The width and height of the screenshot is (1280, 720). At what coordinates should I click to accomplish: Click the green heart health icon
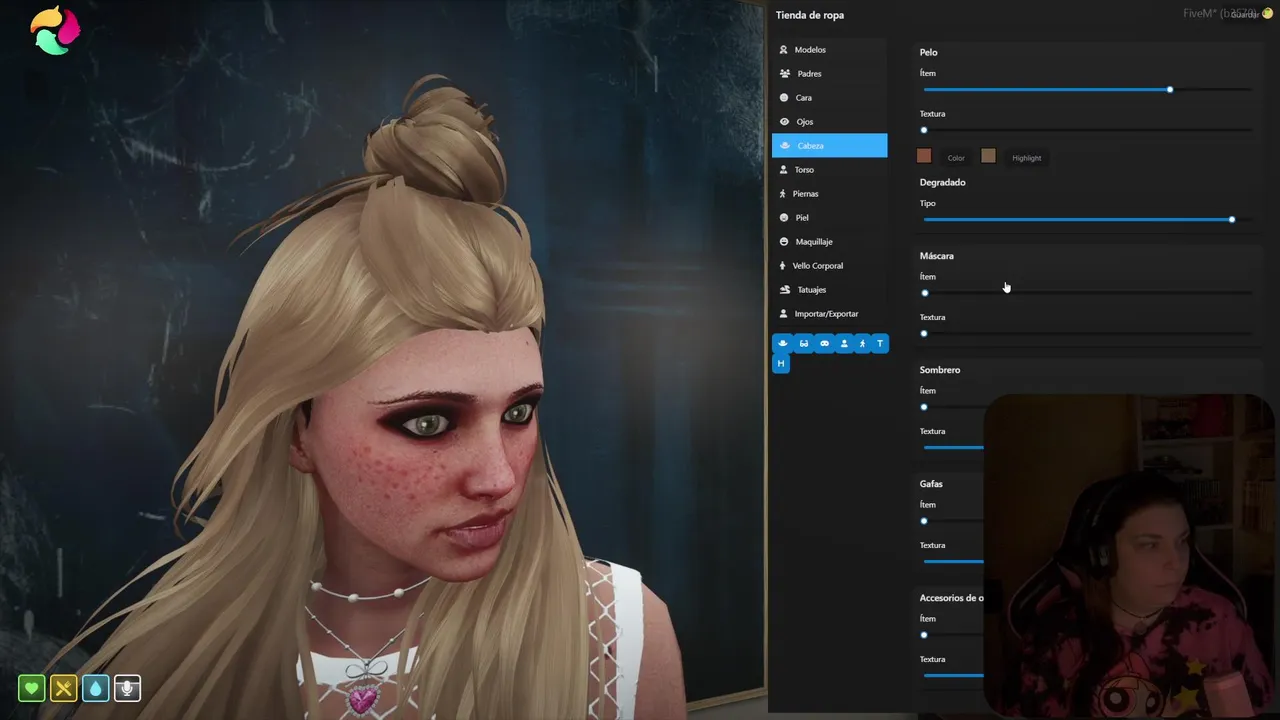(x=32, y=688)
